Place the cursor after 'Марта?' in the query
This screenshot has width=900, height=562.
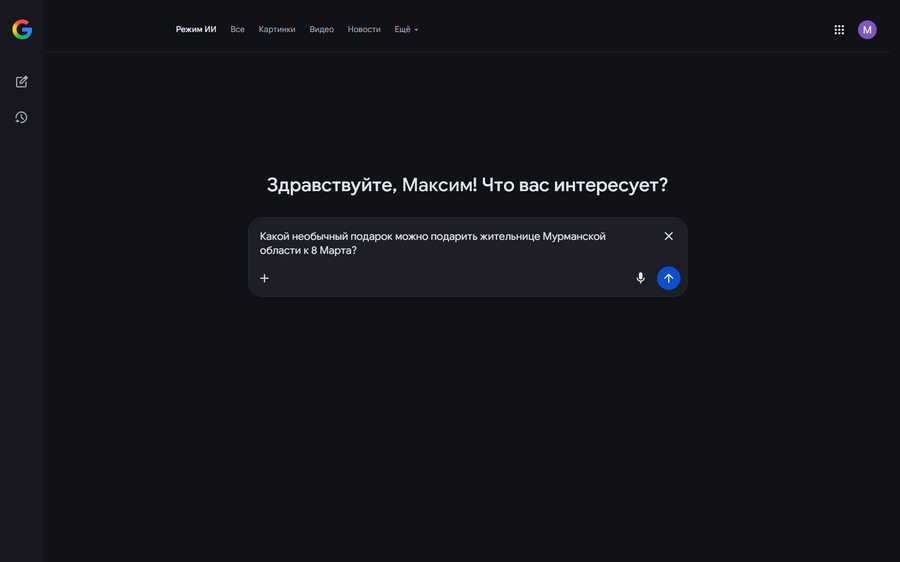pos(358,251)
